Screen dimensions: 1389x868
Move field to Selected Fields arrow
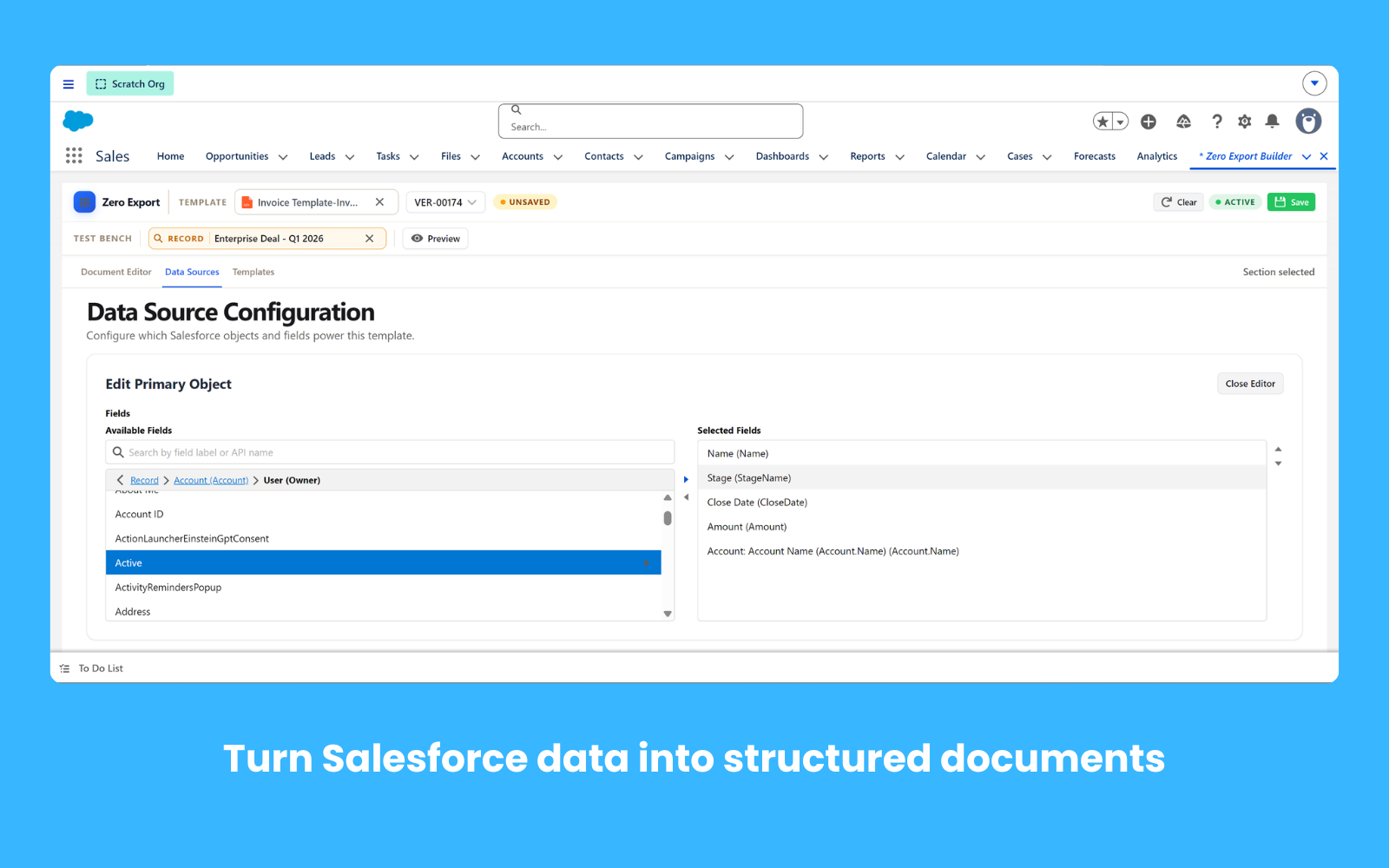pos(686,479)
